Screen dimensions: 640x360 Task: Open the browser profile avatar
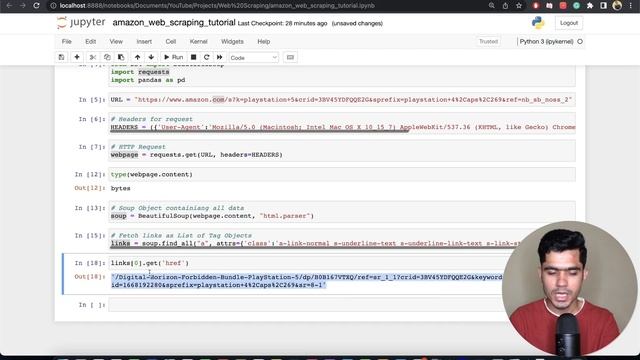617,6
